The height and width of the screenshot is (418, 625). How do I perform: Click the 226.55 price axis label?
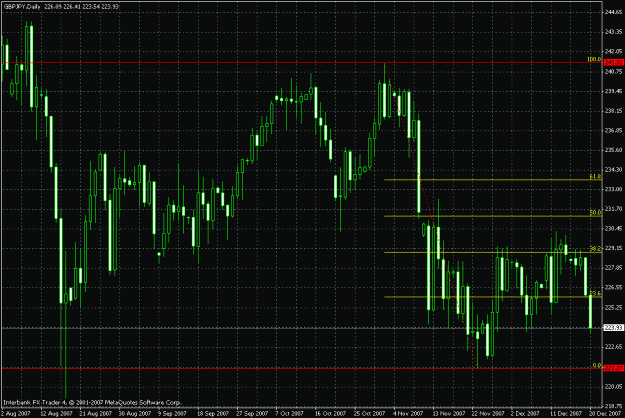pyautogui.click(x=613, y=287)
